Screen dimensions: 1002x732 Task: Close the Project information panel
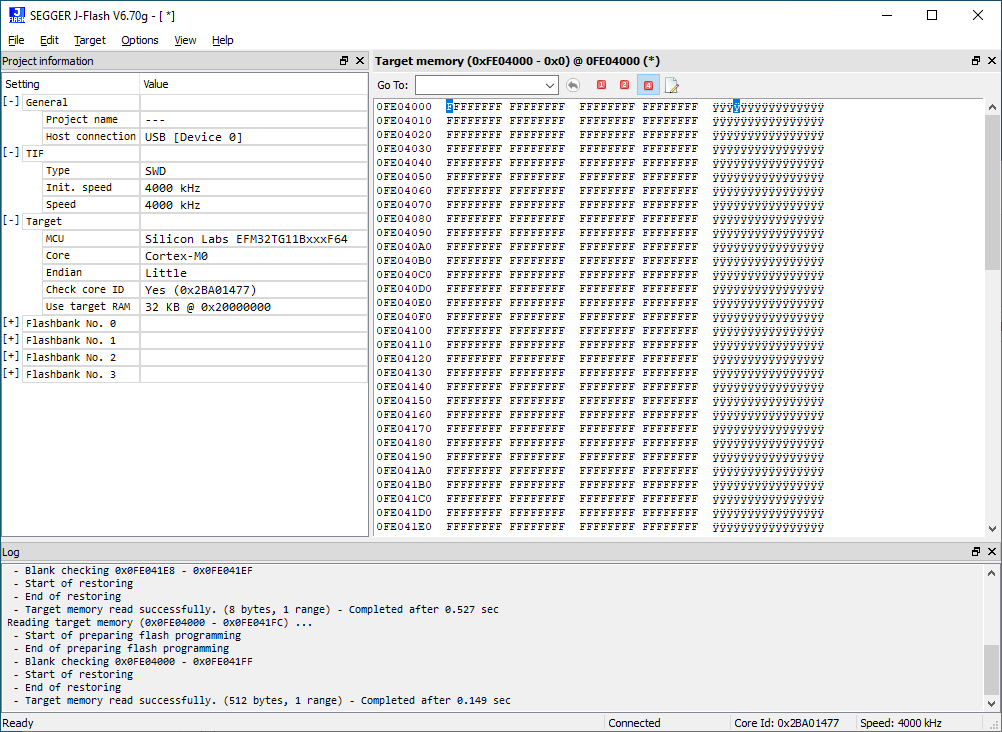(360, 61)
